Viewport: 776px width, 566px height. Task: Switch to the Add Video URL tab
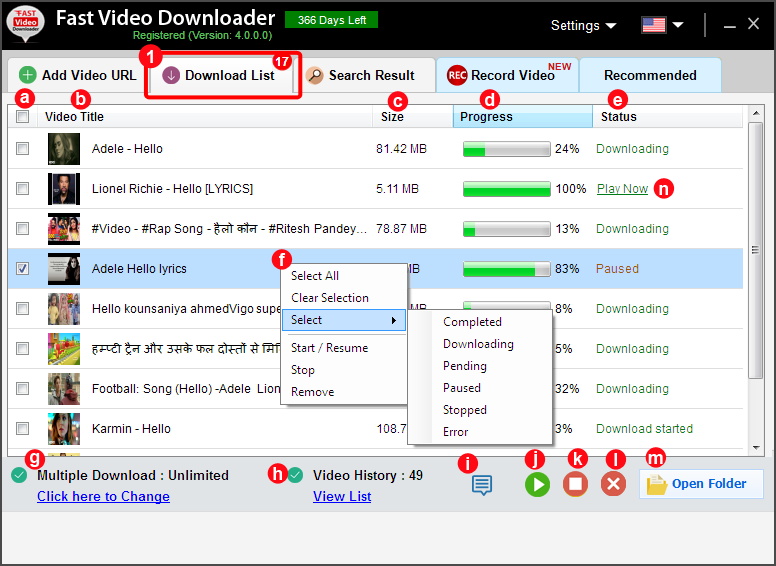[77, 75]
